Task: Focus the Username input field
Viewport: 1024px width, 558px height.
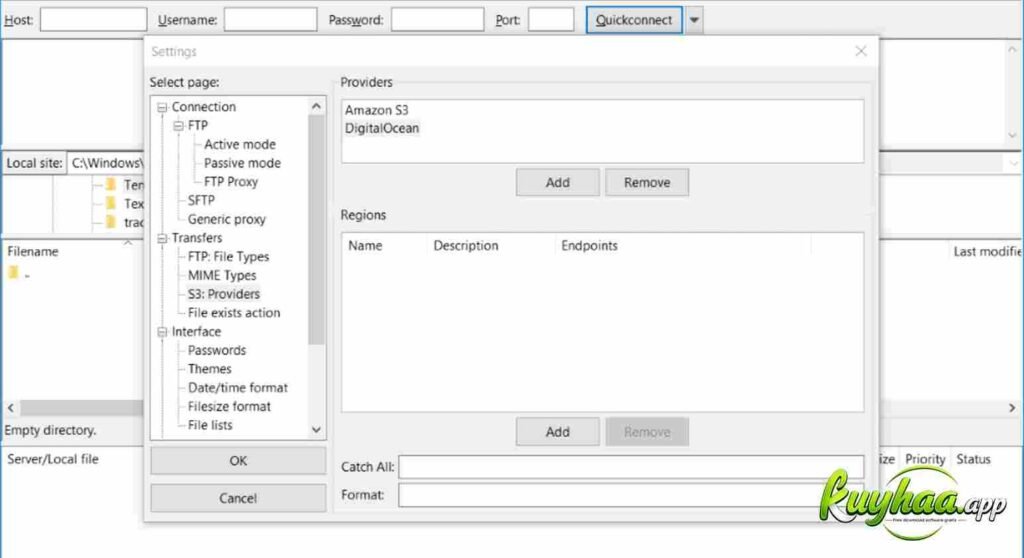Action: [x=270, y=20]
